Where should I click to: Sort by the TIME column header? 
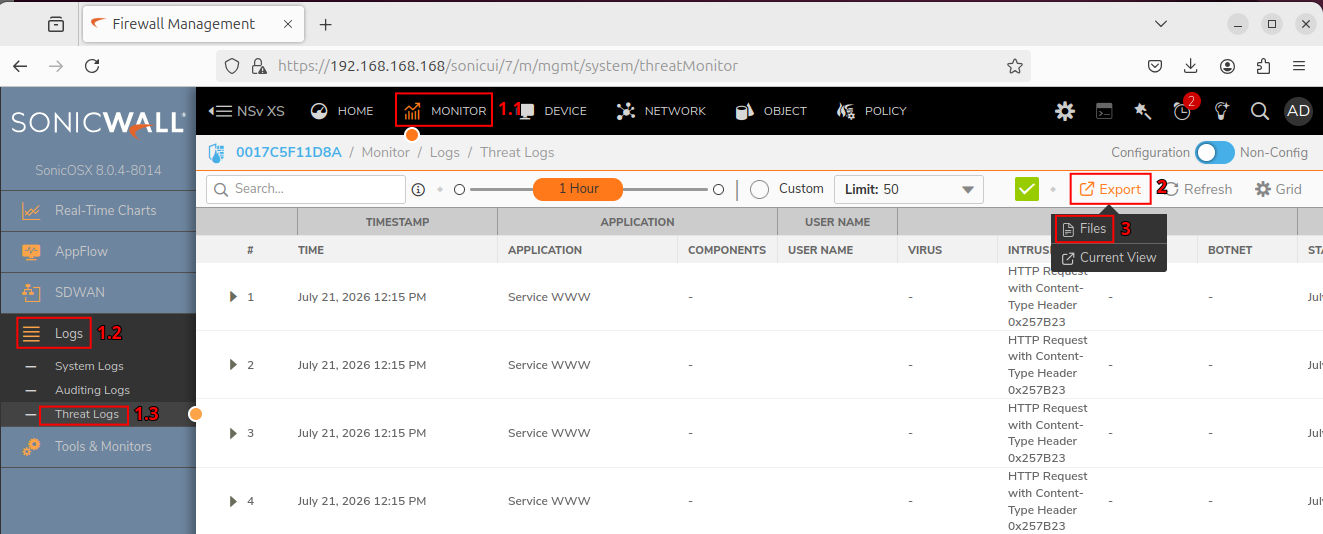click(x=311, y=250)
